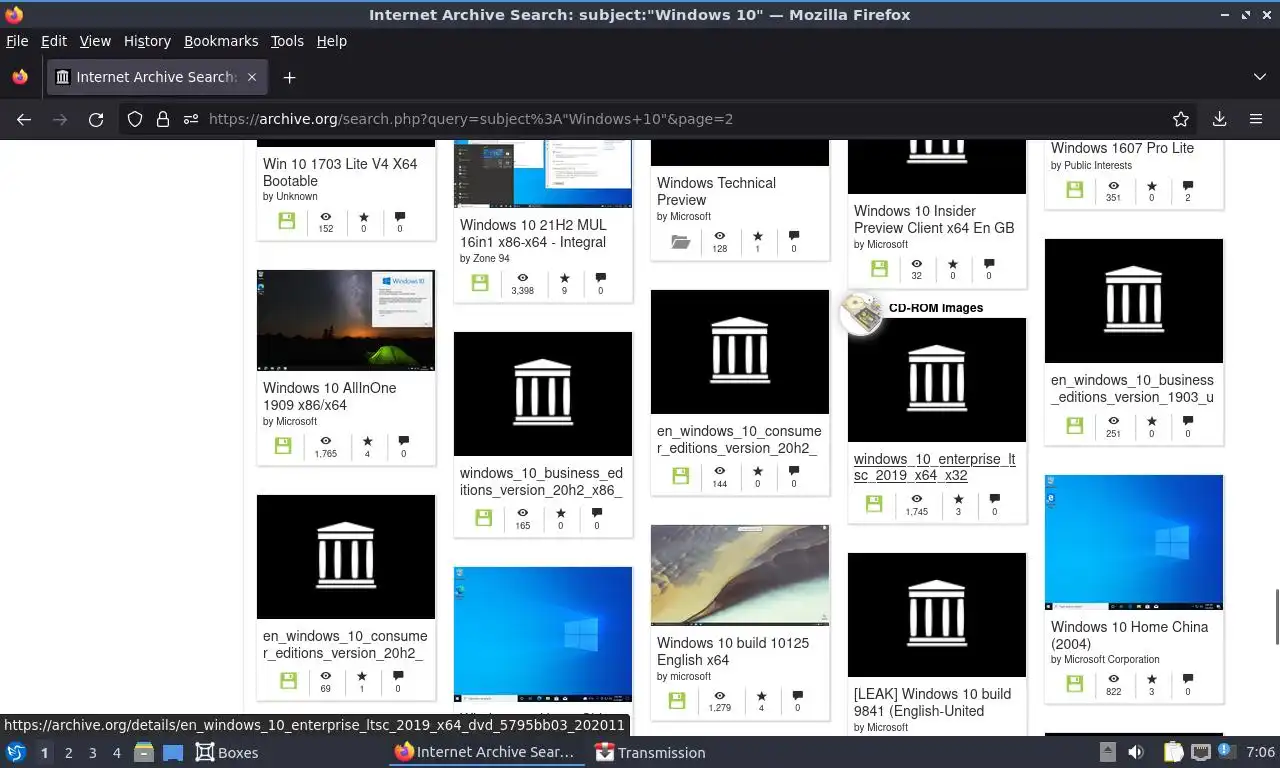Screen dimensions: 1280x768
Task: Click folder icon on Windows Technical Preview card
Action: click(681, 242)
